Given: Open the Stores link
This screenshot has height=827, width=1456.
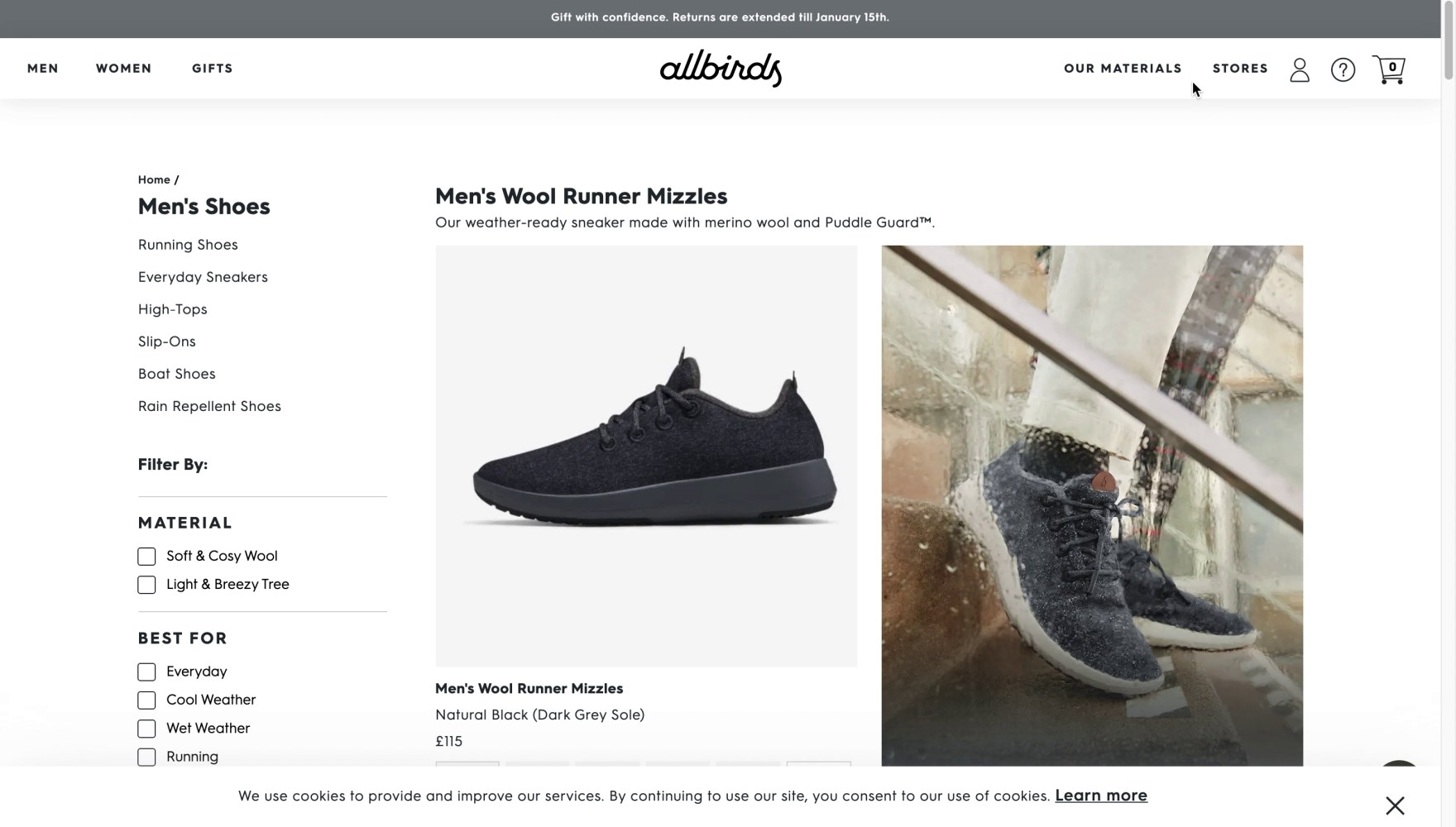Looking at the screenshot, I should click(1240, 69).
